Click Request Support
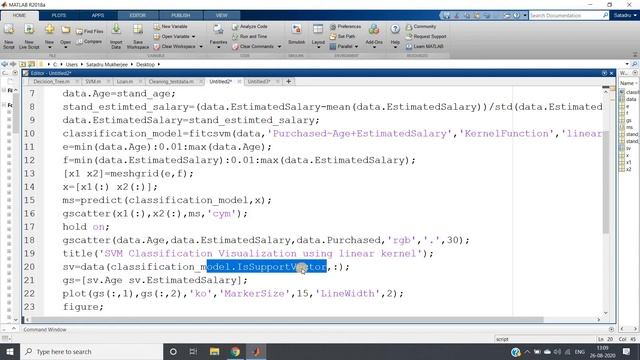The width and height of the screenshot is (640, 360). (x=426, y=36)
